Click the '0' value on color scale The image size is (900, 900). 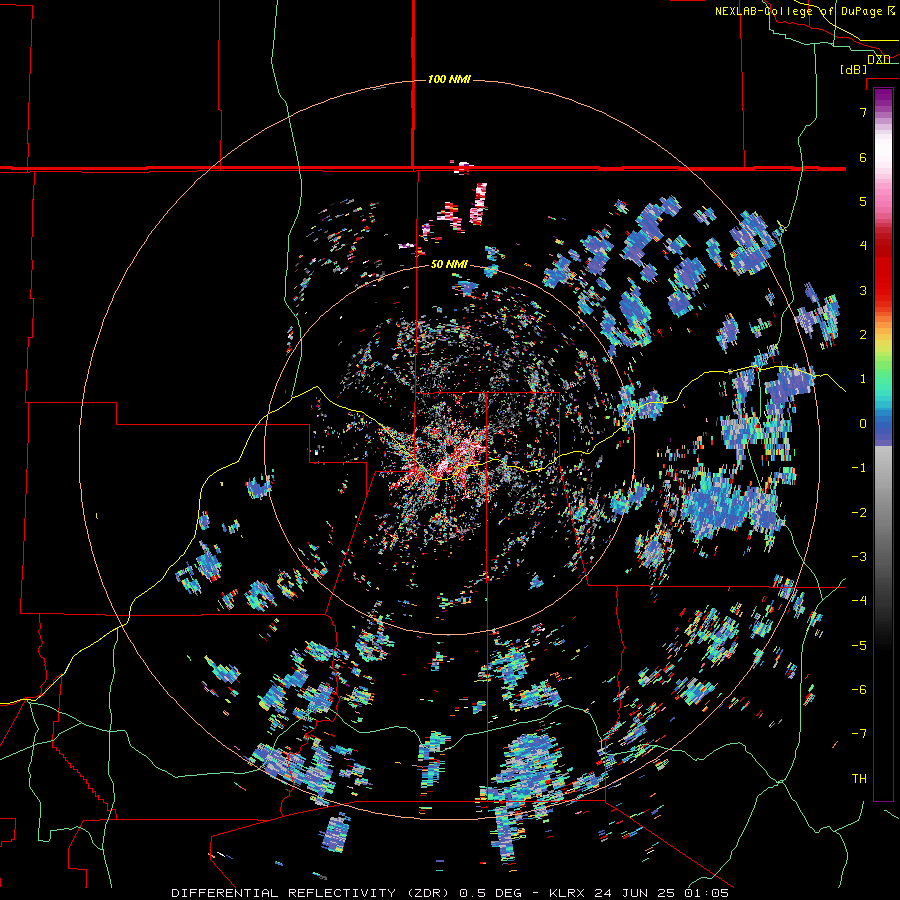(863, 424)
